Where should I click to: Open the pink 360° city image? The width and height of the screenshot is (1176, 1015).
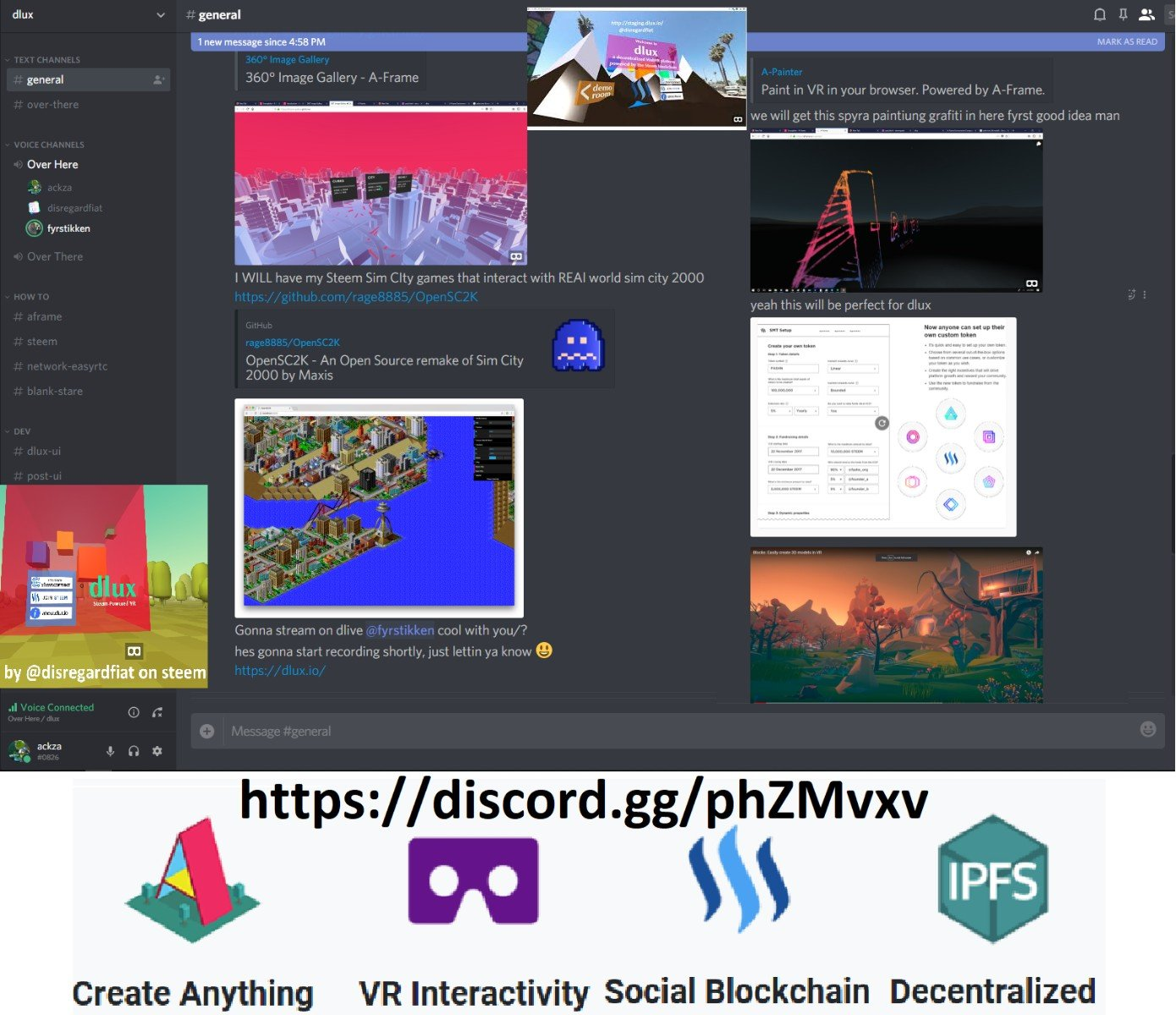click(x=381, y=184)
